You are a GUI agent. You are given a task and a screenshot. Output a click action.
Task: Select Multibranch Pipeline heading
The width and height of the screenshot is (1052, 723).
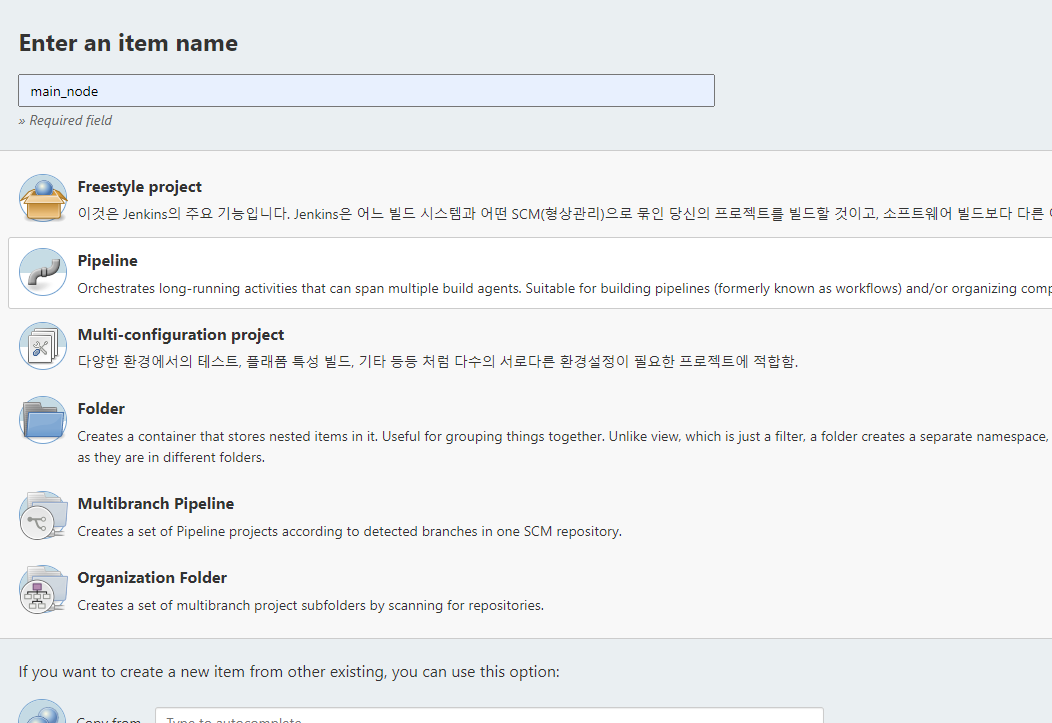pyautogui.click(x=156, y=504)
